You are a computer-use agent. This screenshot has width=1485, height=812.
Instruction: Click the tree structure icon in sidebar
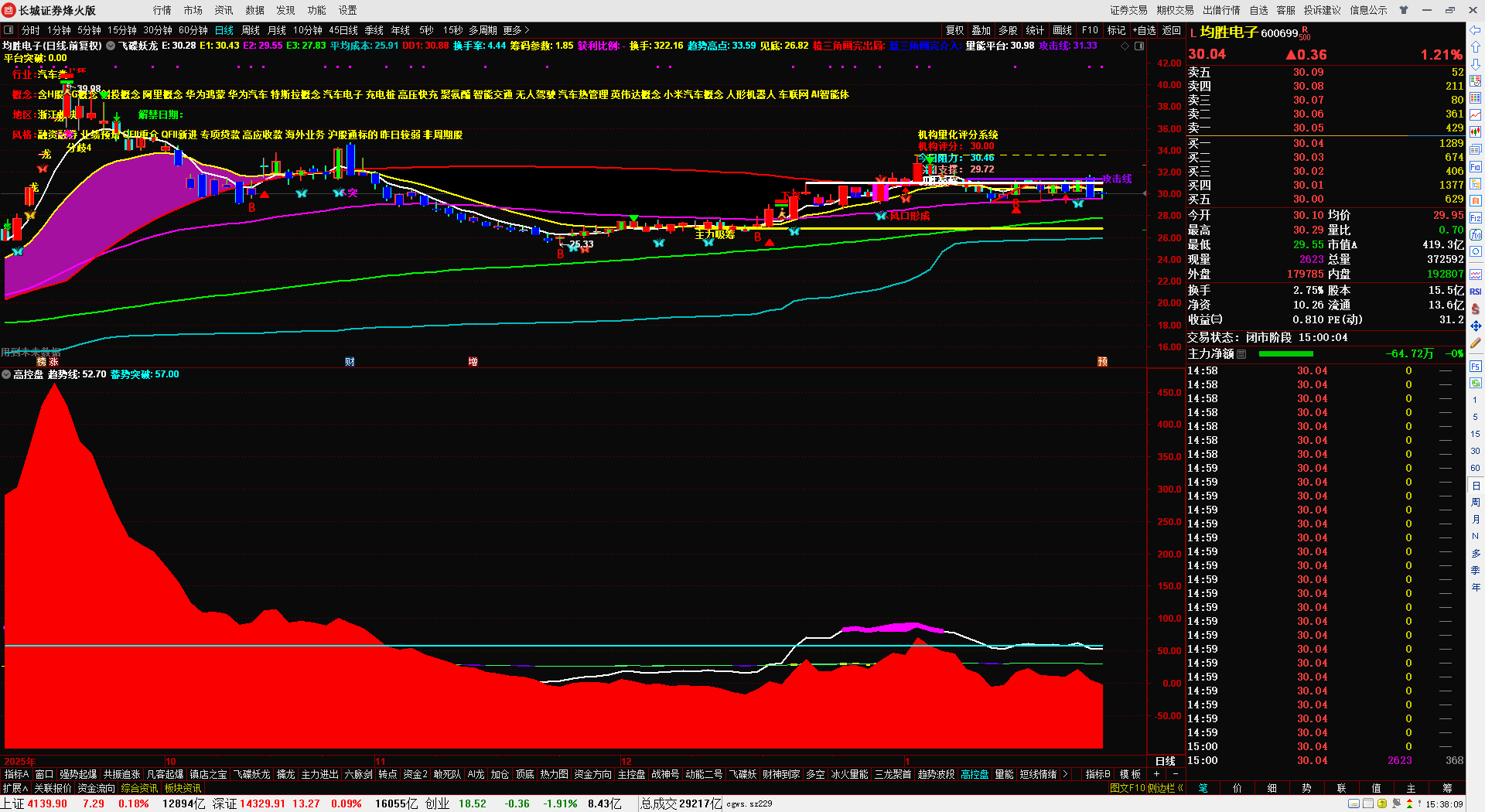pos(1476,183)
